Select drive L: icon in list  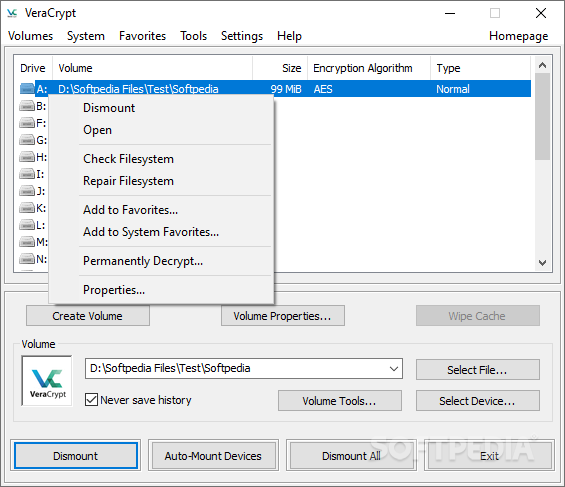tap(27, 225)
